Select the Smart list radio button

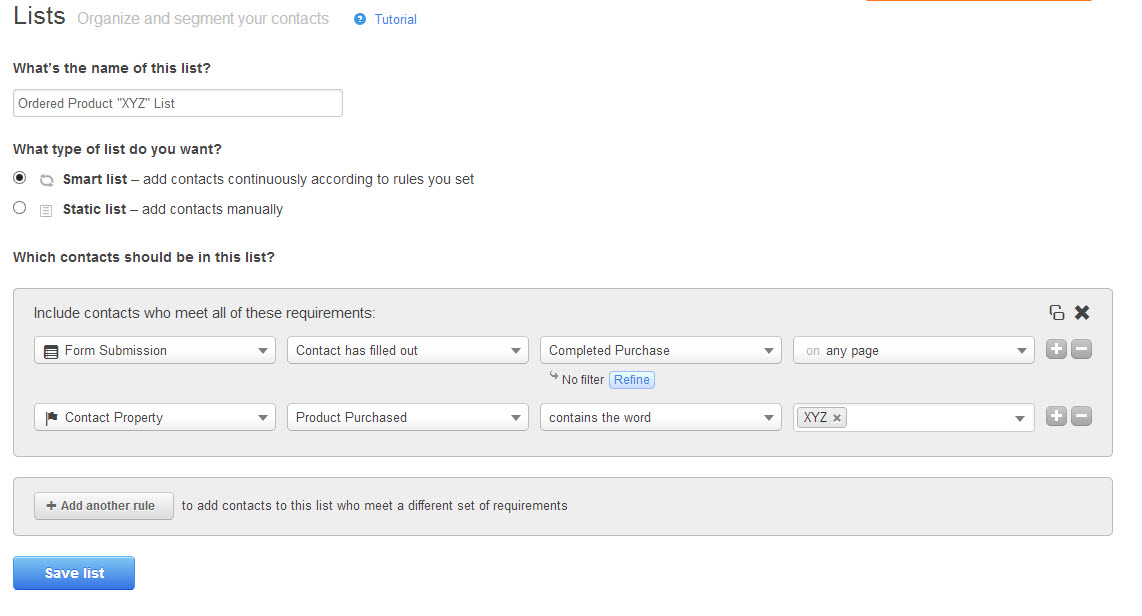click(20, 178)
